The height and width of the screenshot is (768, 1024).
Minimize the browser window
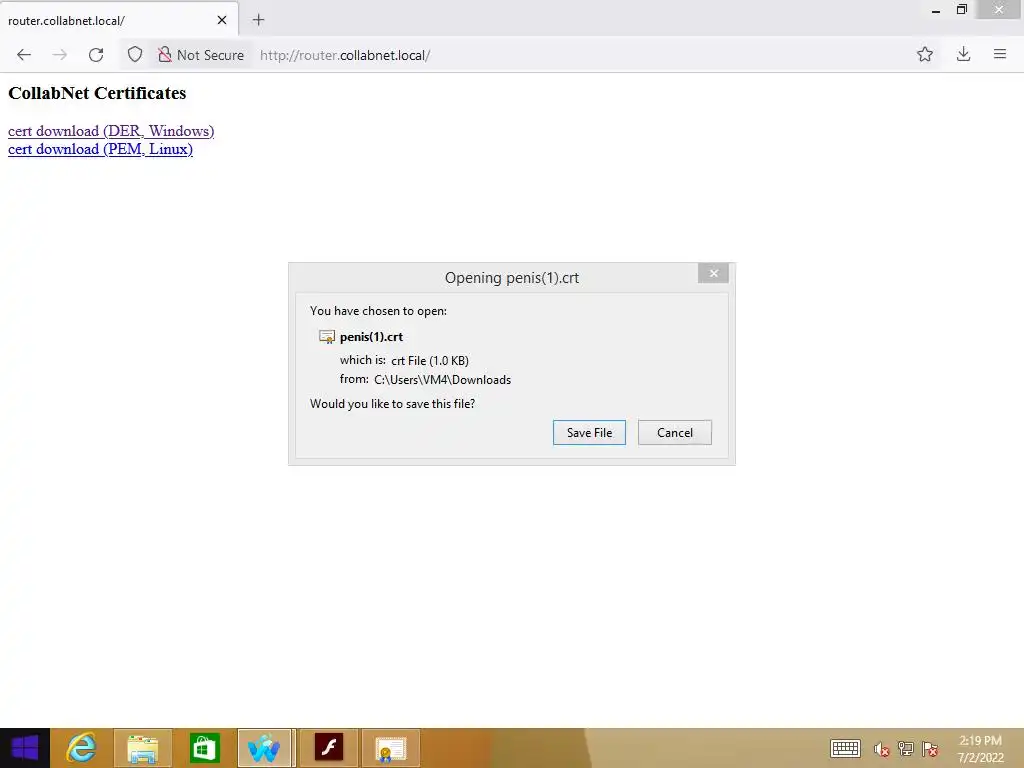[936, 10]
